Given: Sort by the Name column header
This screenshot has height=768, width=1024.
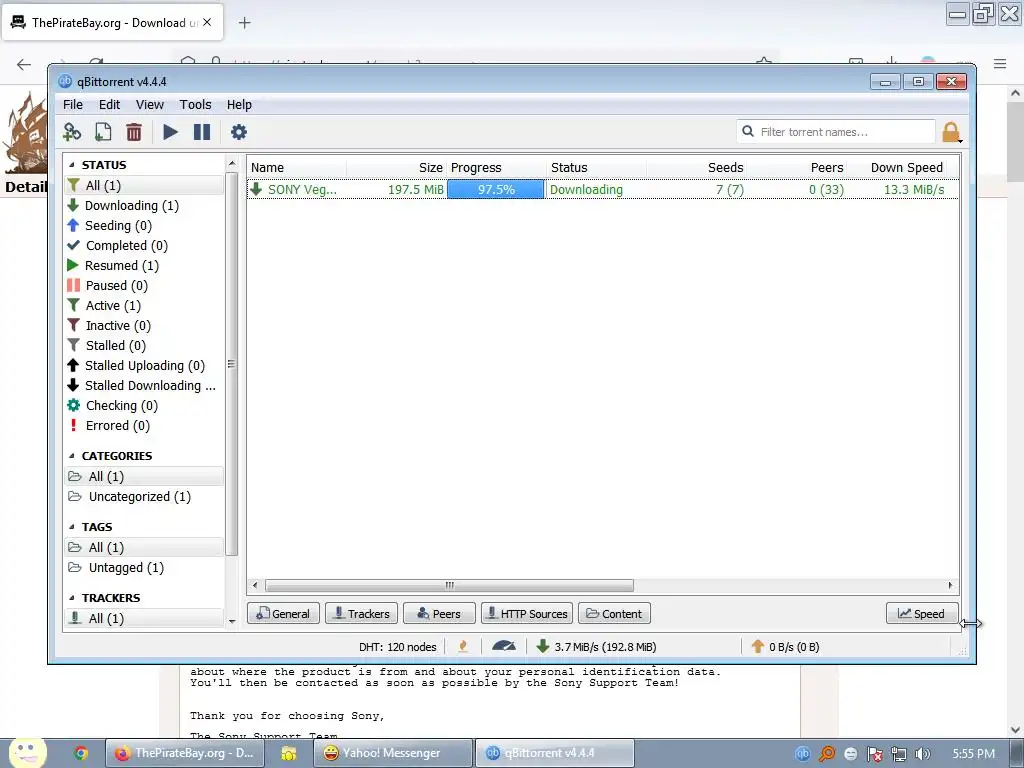Looking at the screenshot, I should point(297,168).
